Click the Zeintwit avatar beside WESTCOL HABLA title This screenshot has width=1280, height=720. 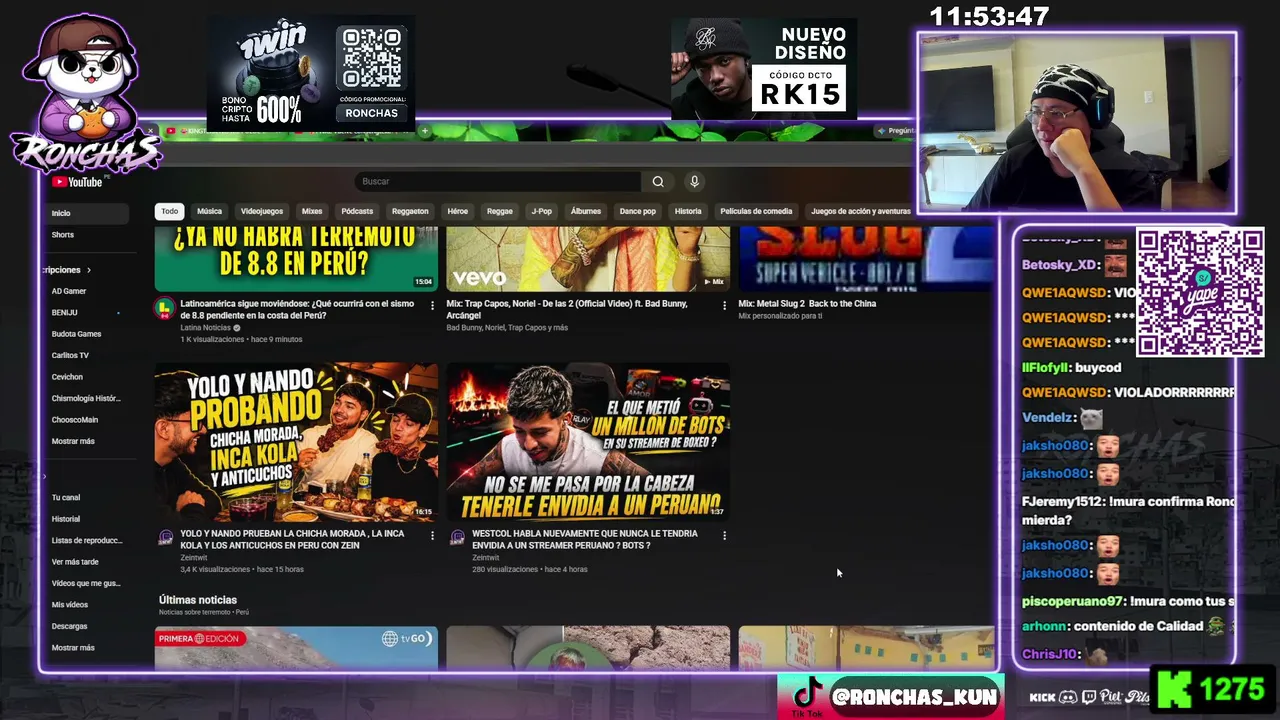[457, 537]
